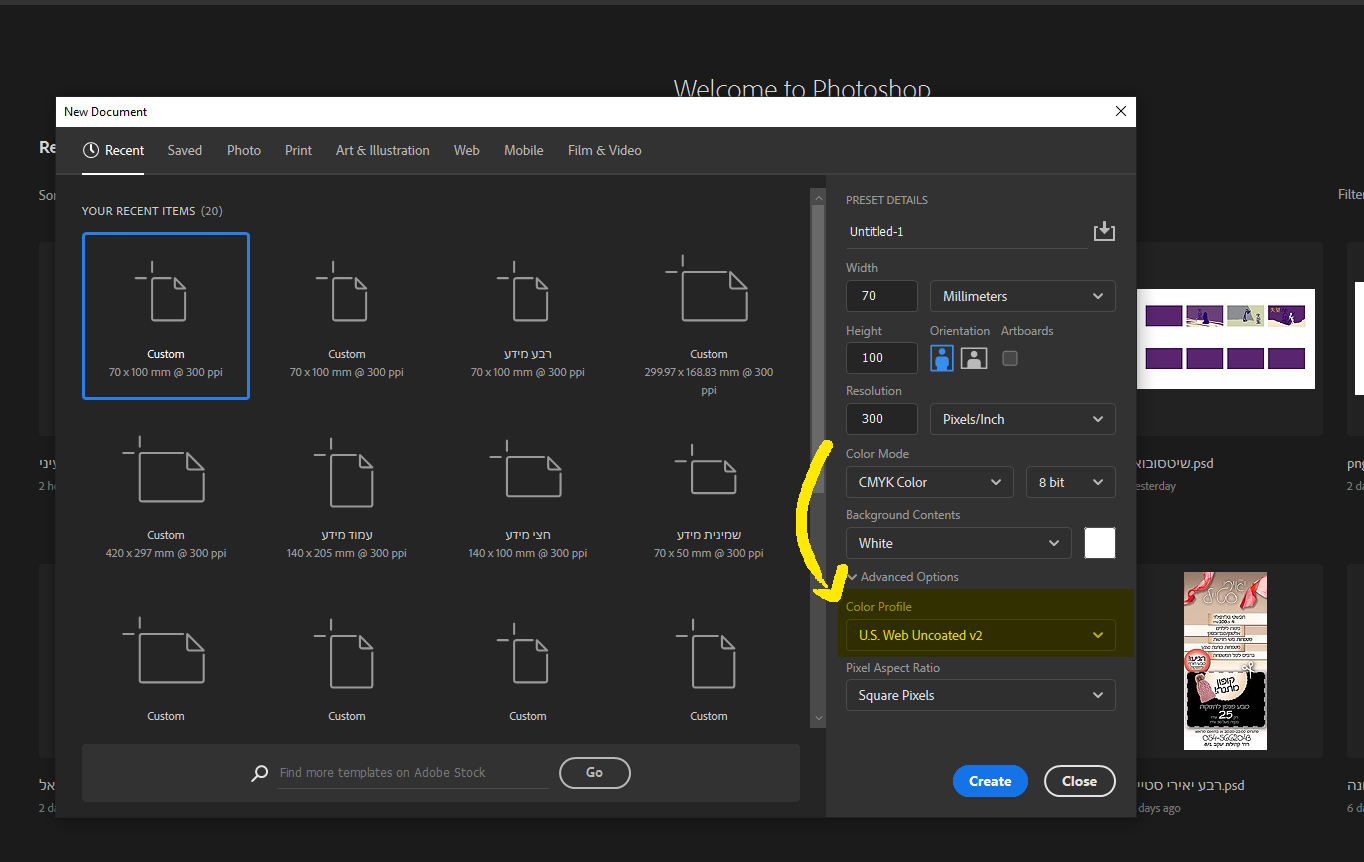Enable the Artboards checkbox
Image resolution: width=1364 pixels, height=862 pixels.
click(1010, 358)
